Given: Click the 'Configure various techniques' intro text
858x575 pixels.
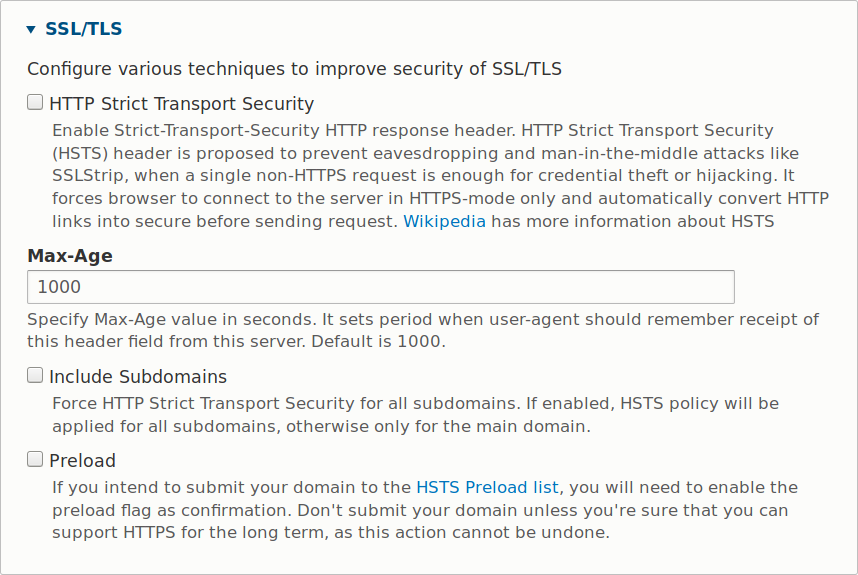Looking at the screenshot, I should 294,69.
